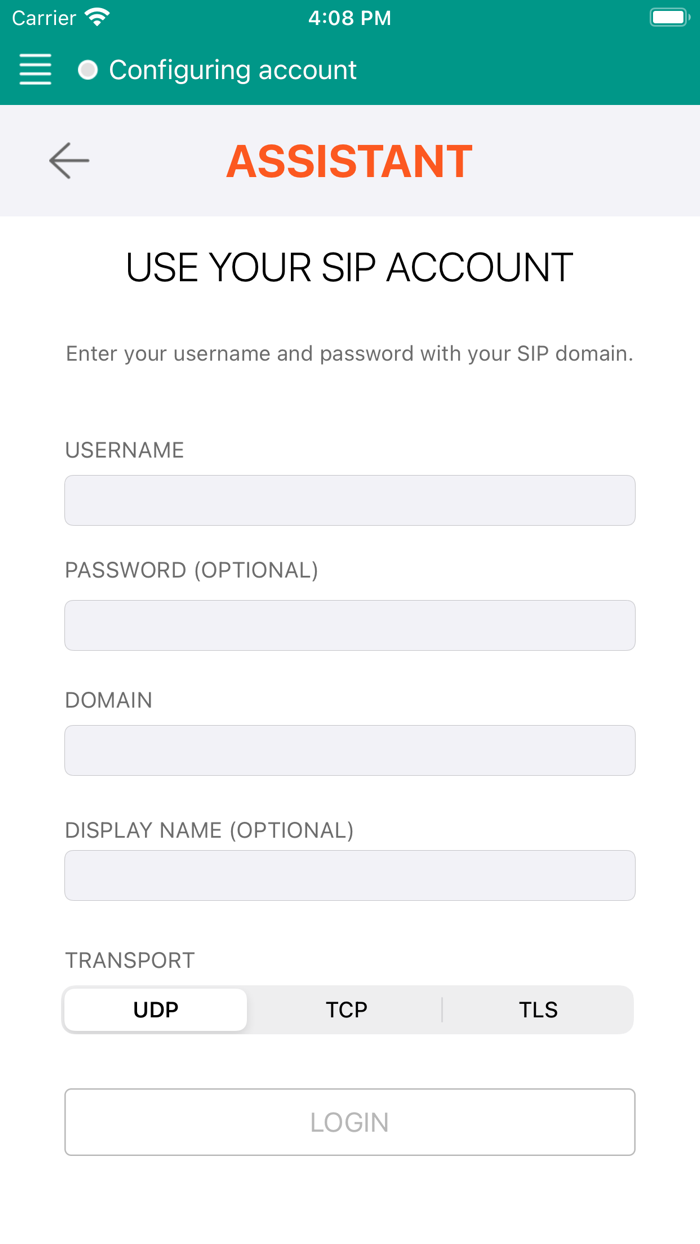The image size is (700, 1244).
Task: Tap the "Configuring account" status text
Action: 232,70
